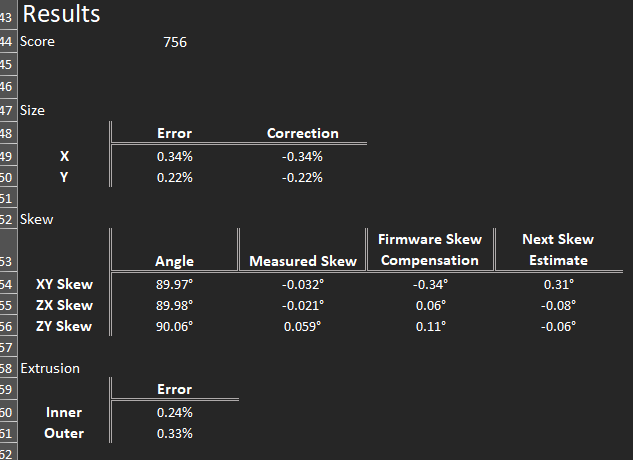Select the Measured Skew header cell
Screen dimensions: 633x460
(x=302, y=261)
